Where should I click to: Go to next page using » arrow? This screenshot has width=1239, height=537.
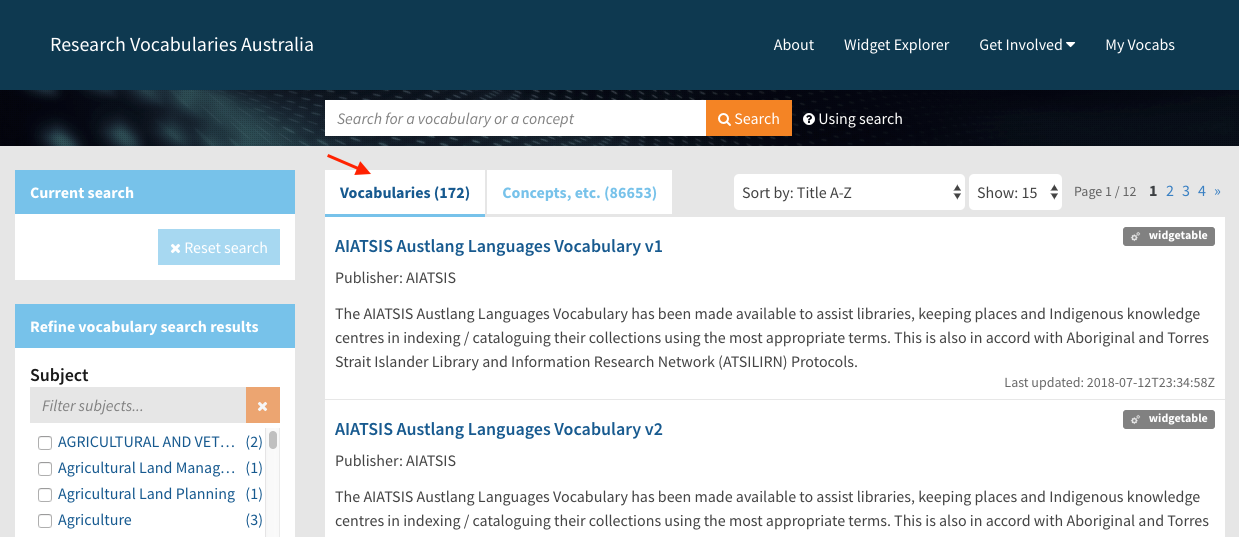point(1217,191)
